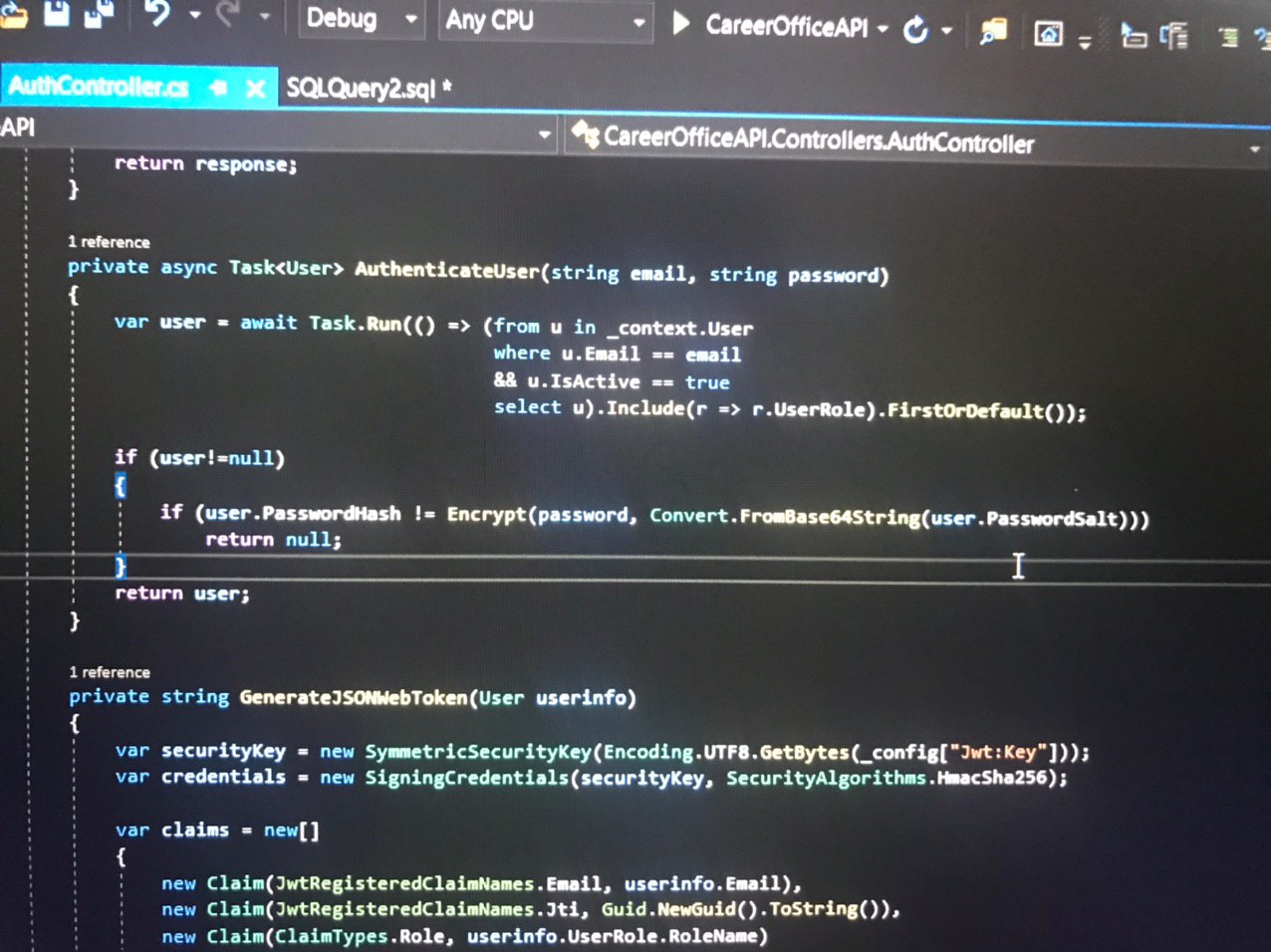Click the 'if (user!=null)' line
The height and width of the screenshot is (952, 1271).
[x=199, y=458]
